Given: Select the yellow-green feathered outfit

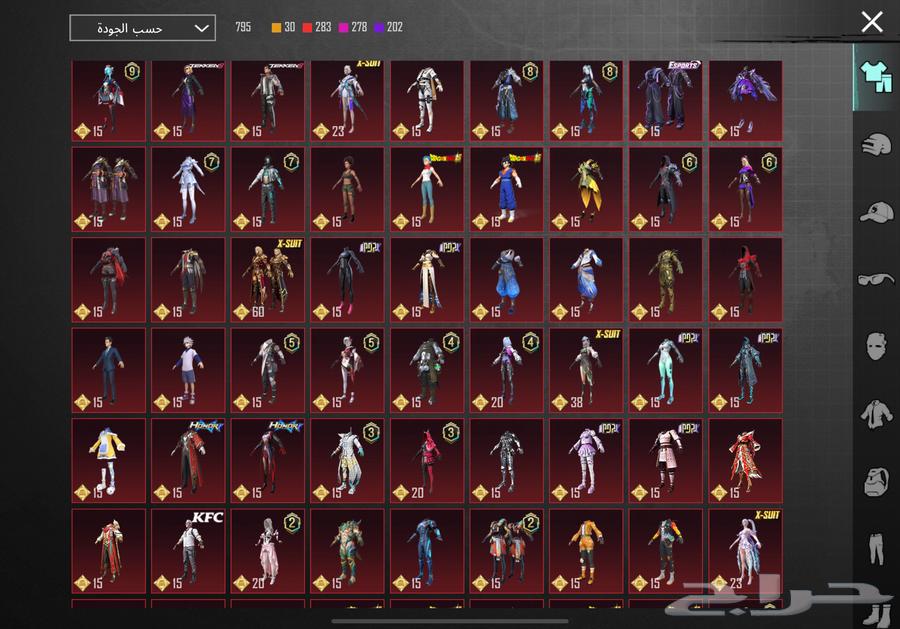Looking at the screenshot, I should point(586,189).
